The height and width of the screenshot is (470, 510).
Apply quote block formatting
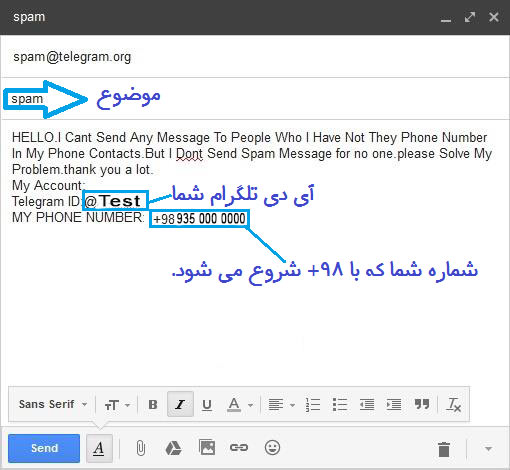[422, 404]
